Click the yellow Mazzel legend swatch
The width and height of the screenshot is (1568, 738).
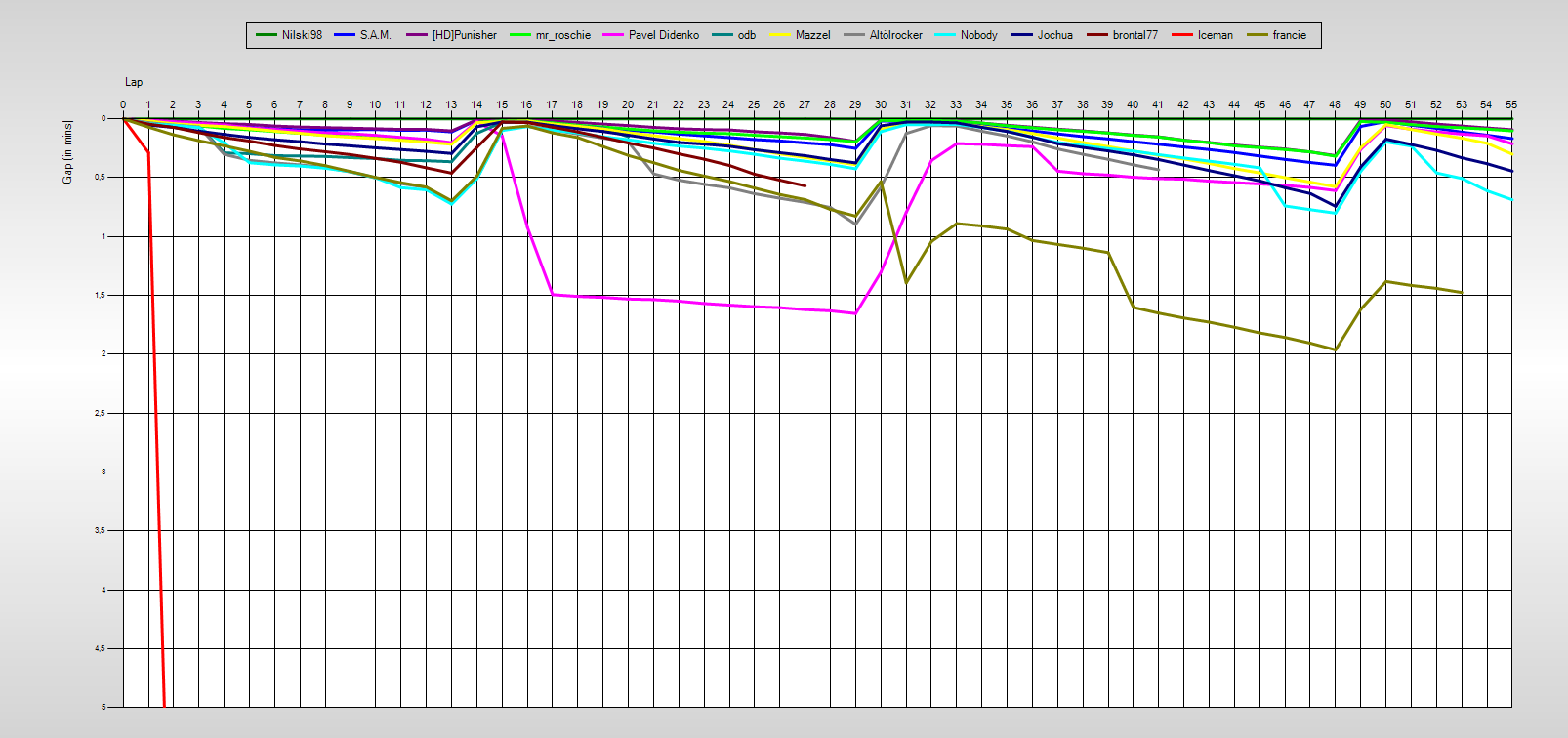point(781,35)
